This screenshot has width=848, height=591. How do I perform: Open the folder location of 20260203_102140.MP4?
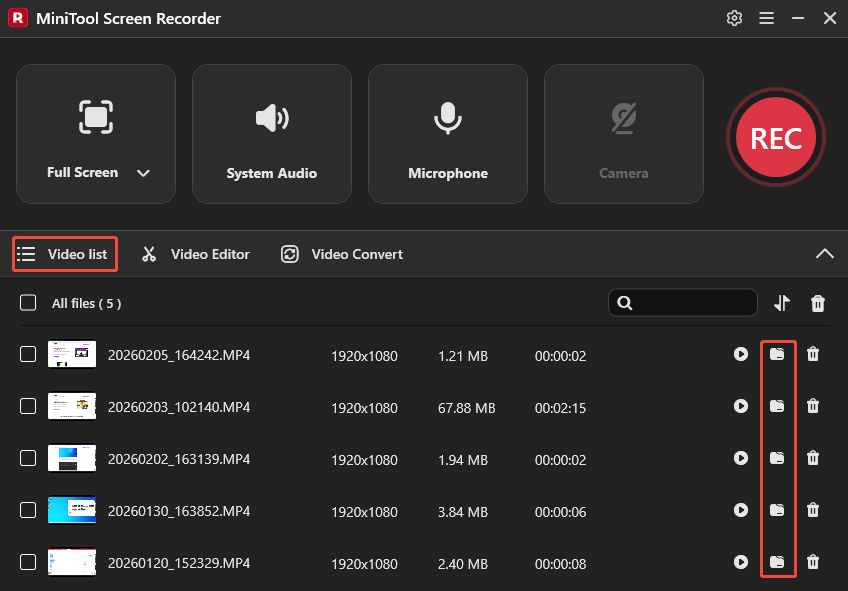pos(778,406)
